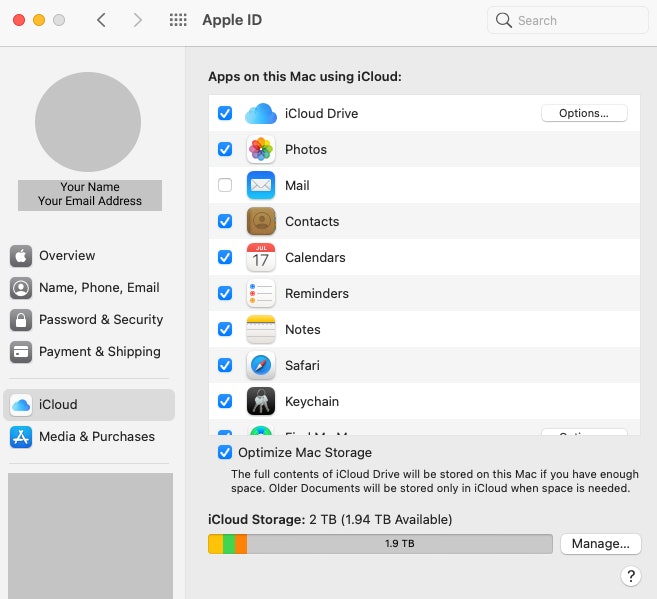Image resolution: width=657 pixels, height=599 pixels.
Task: Click the Manage storage button
Action: click(600, 544)
